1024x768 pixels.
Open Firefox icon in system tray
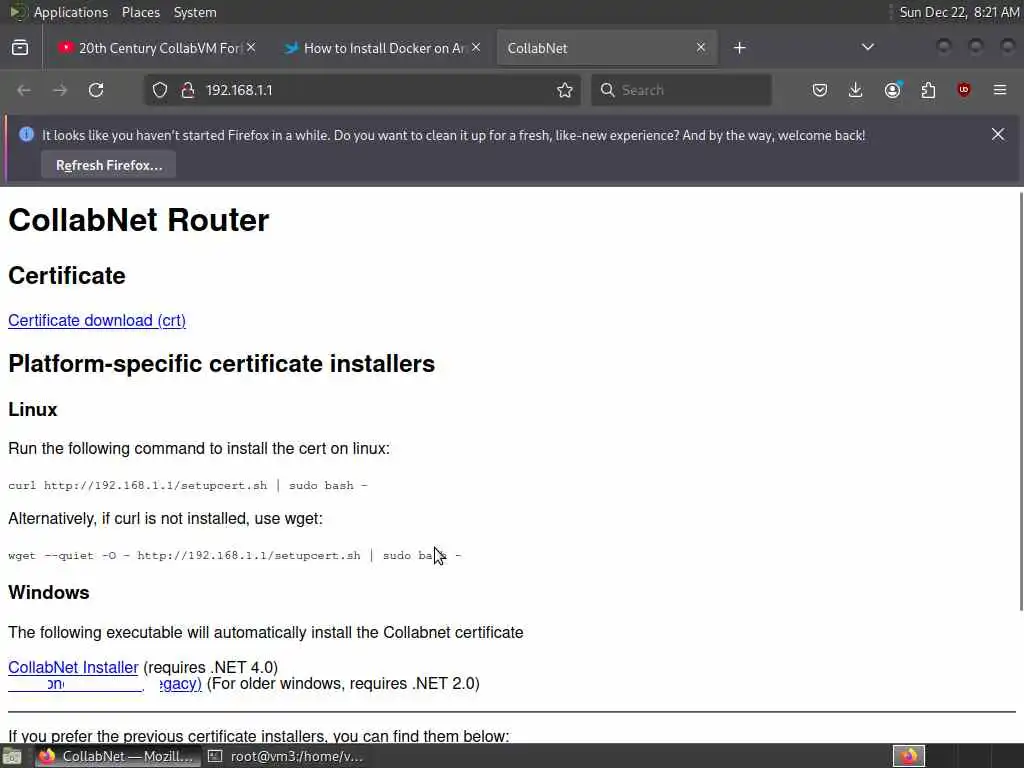[x=909, y=756]
